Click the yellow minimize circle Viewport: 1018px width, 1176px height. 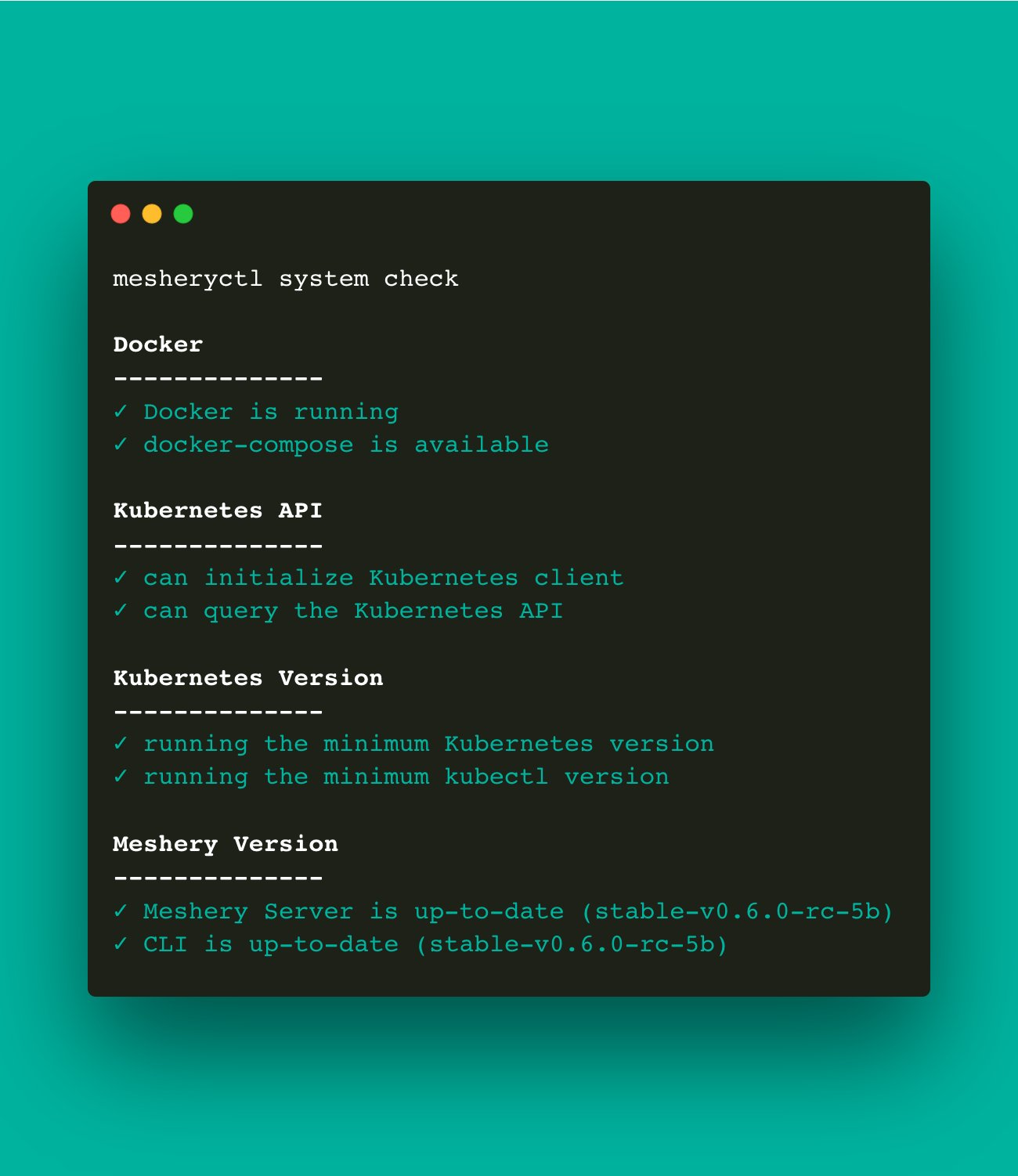tap(153, 213)
